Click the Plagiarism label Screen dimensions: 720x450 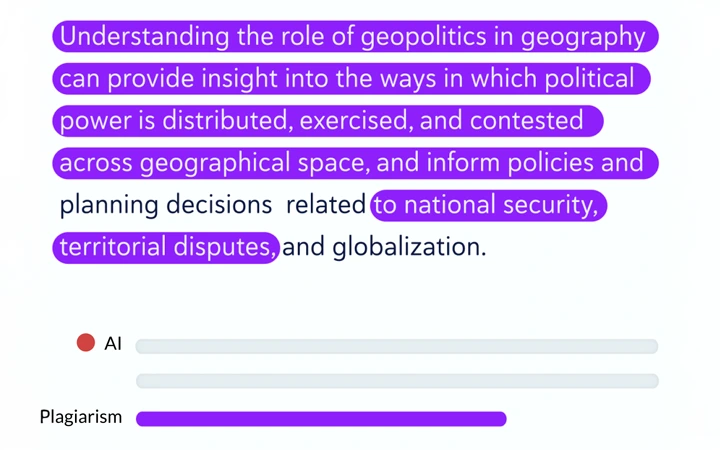click(x=81, y=417)
